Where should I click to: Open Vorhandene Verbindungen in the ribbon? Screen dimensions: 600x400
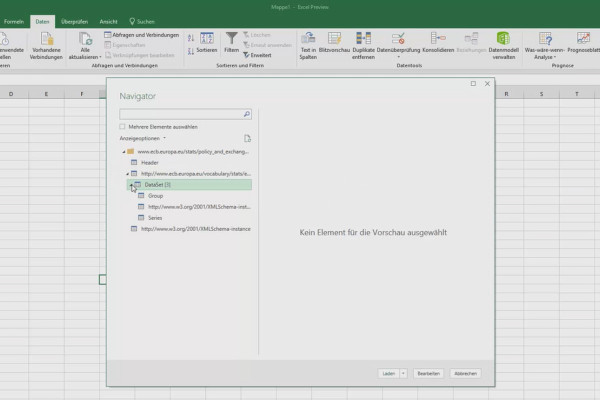pos(46,46)
